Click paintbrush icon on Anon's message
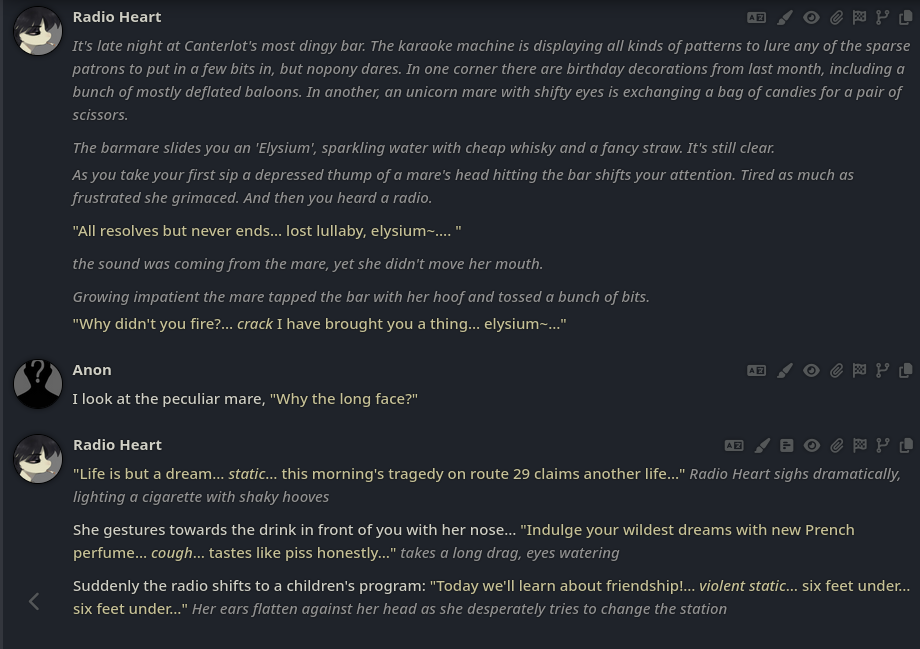920x649 pixels. [785, 370]
